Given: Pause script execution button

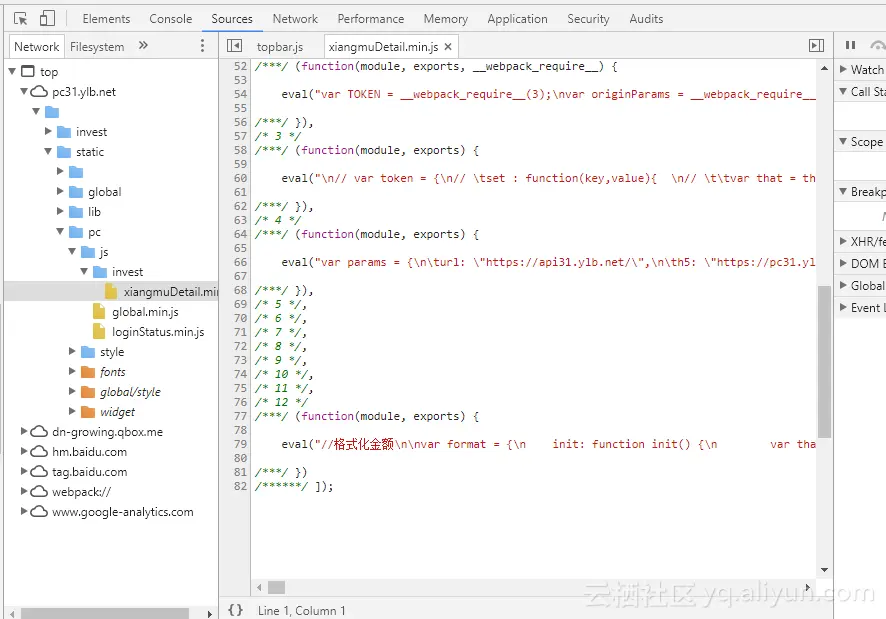Looking at the screenshot, I should click(850, 45).
